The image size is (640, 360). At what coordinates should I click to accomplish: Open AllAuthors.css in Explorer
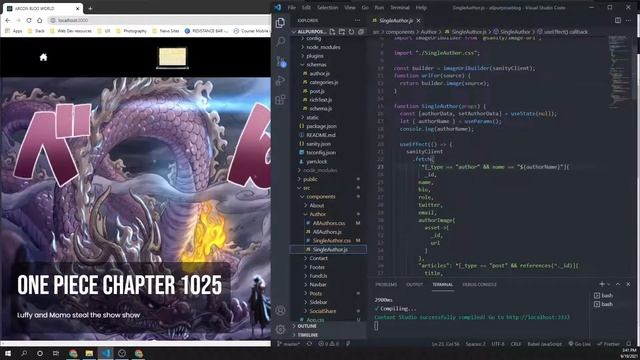coord(329,223)
